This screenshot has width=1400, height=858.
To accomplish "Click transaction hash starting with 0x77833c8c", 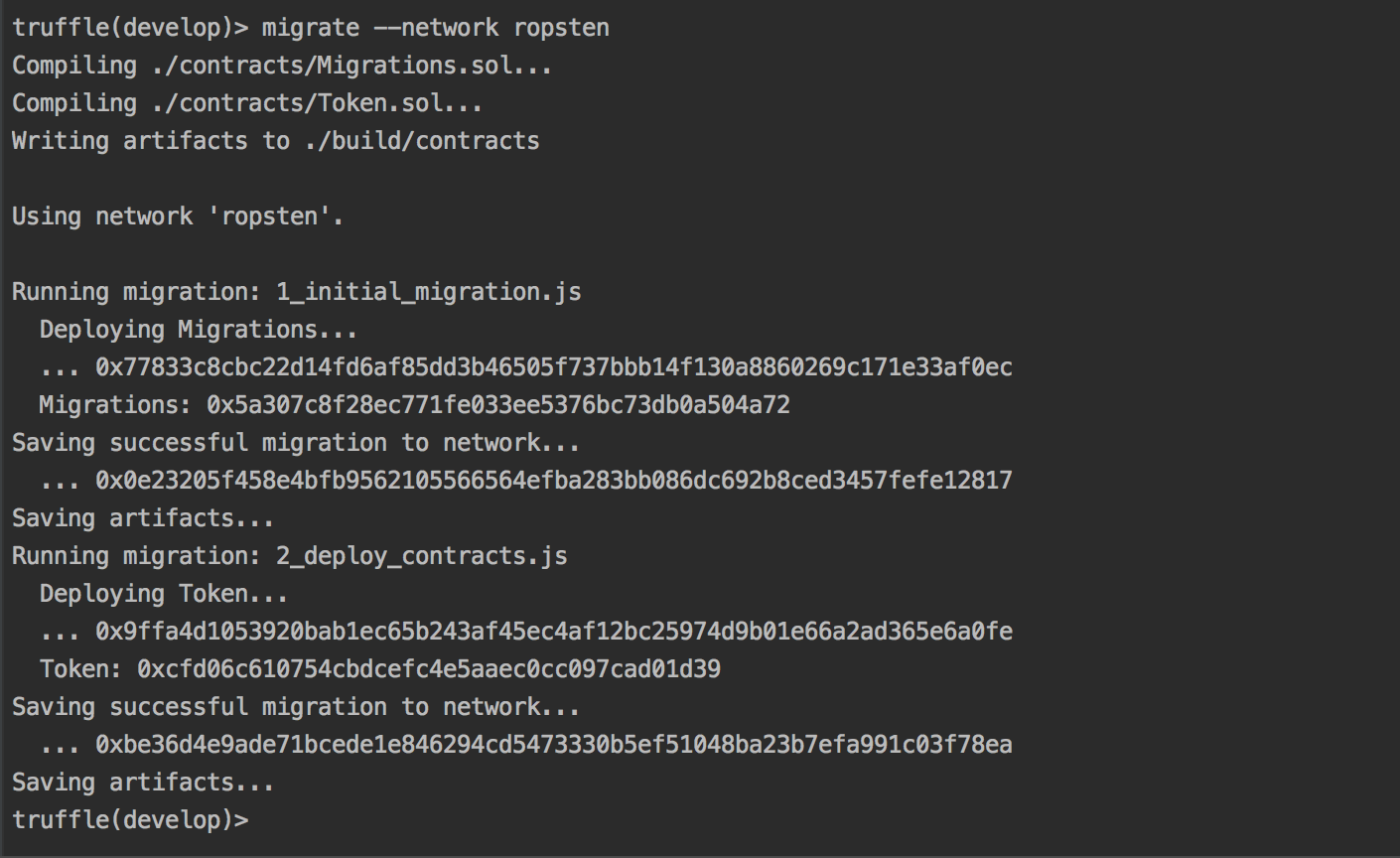I will pyautogui.click(x=553, y=367).
